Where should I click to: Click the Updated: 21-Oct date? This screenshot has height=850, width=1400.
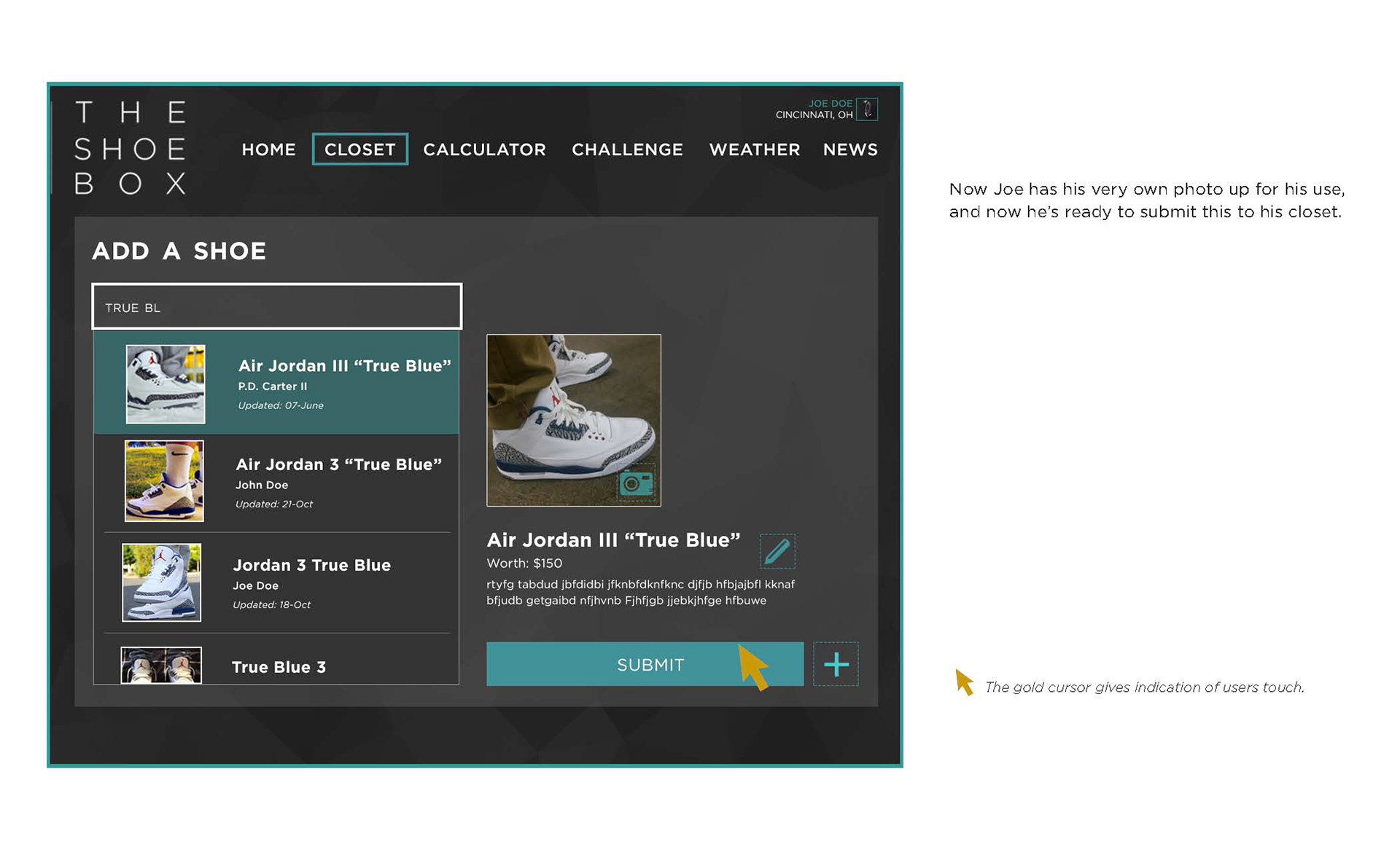274,504
